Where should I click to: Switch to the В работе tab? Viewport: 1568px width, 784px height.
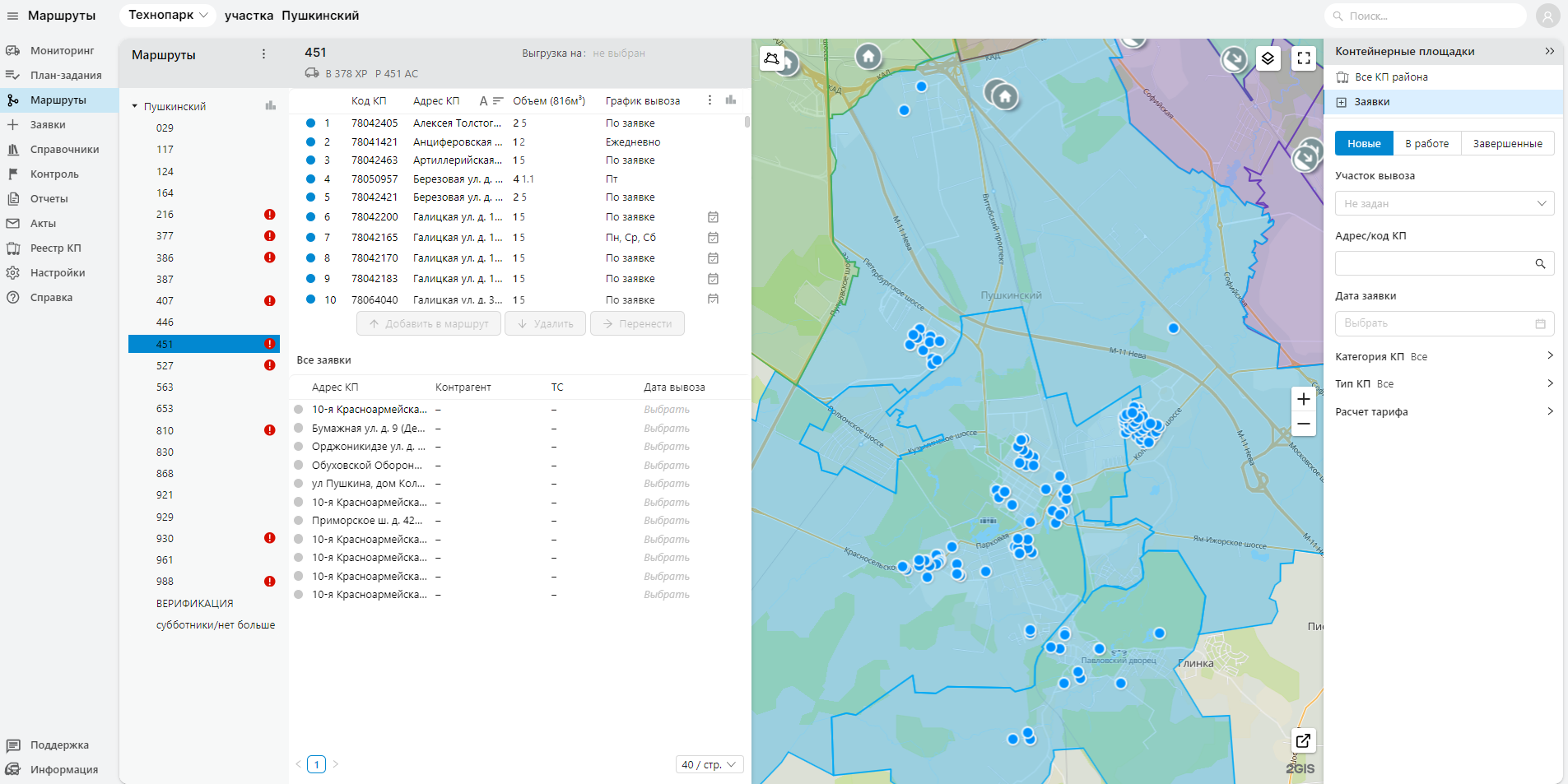pyautogui.click(x=1426, y=143)
